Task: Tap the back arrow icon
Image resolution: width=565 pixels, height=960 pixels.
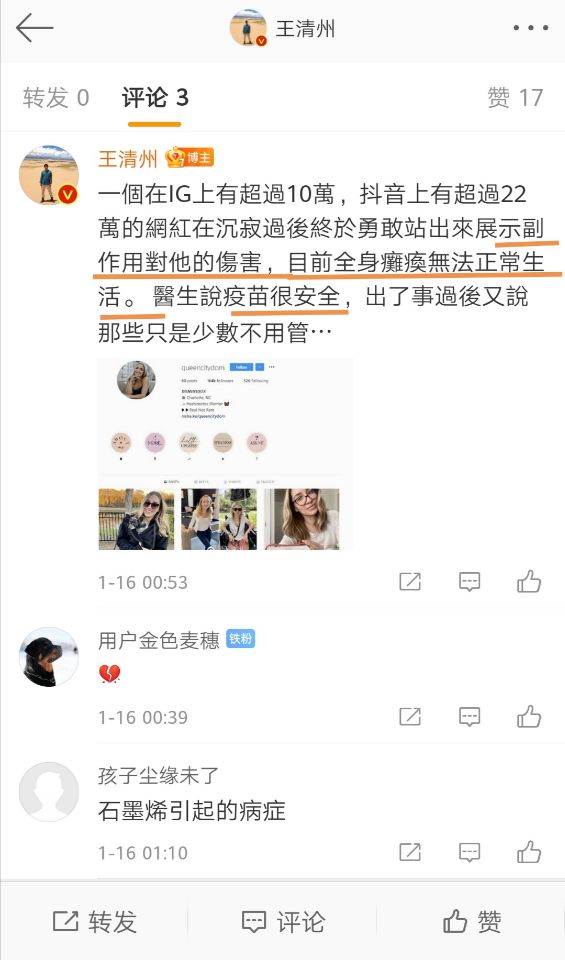Action: click(34, 29)
